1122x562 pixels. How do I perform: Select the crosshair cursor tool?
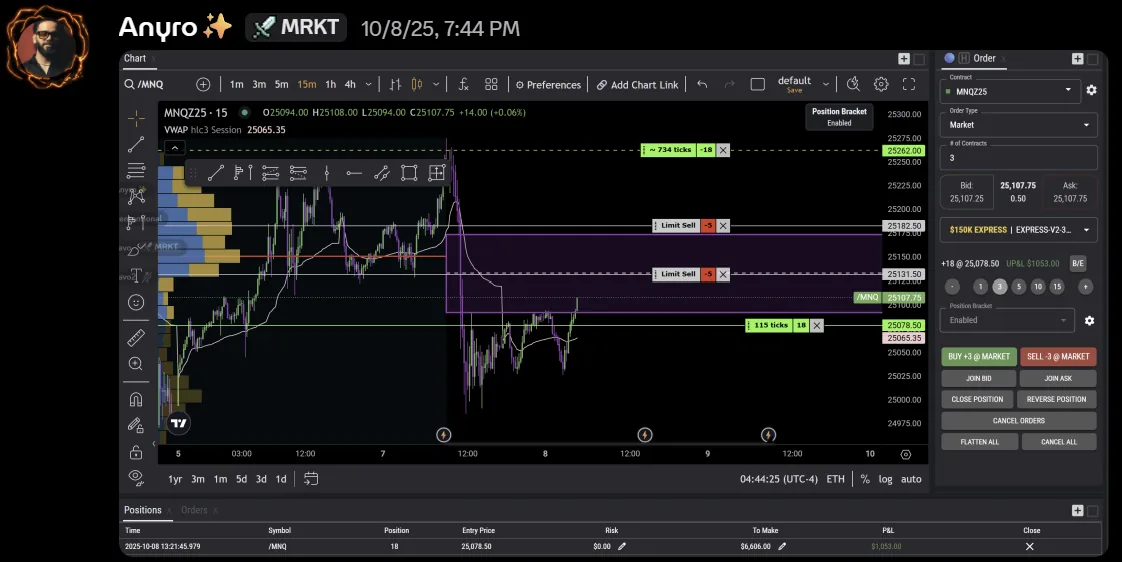tap(136, 117)
